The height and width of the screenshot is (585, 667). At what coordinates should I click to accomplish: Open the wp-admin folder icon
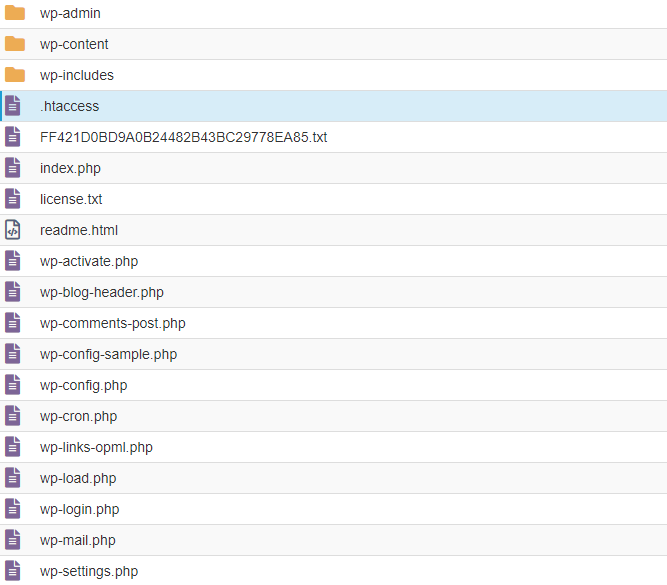pos(15,13)
